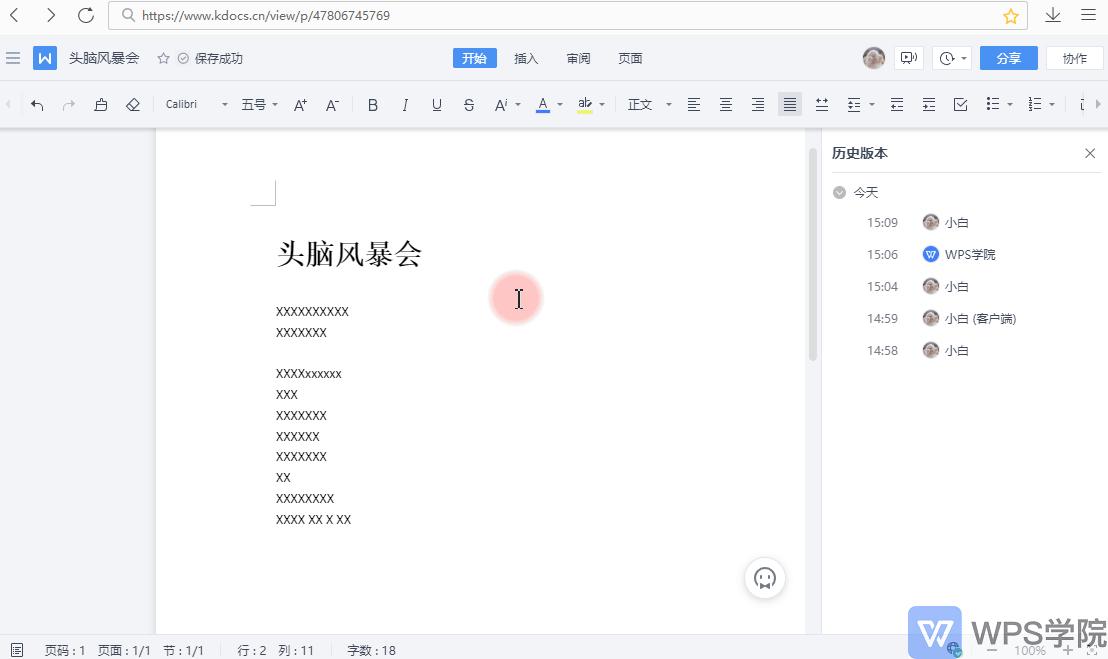The image size is (1108, 659).
Task: Click the Format Painter icon
Action: coord(101,104)
